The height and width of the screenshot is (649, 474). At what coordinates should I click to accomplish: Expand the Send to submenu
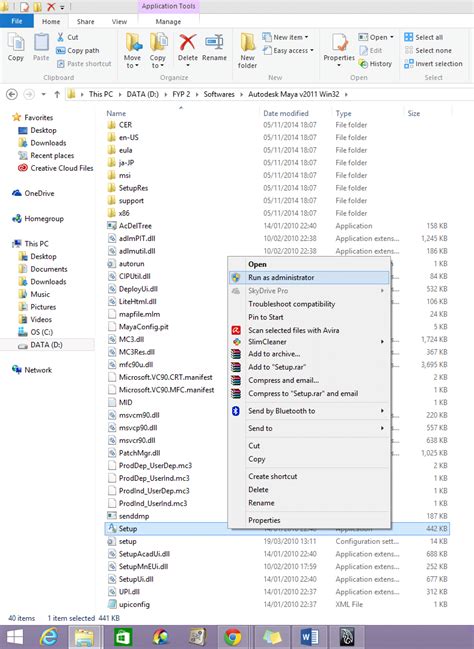[x=382, y=428]
